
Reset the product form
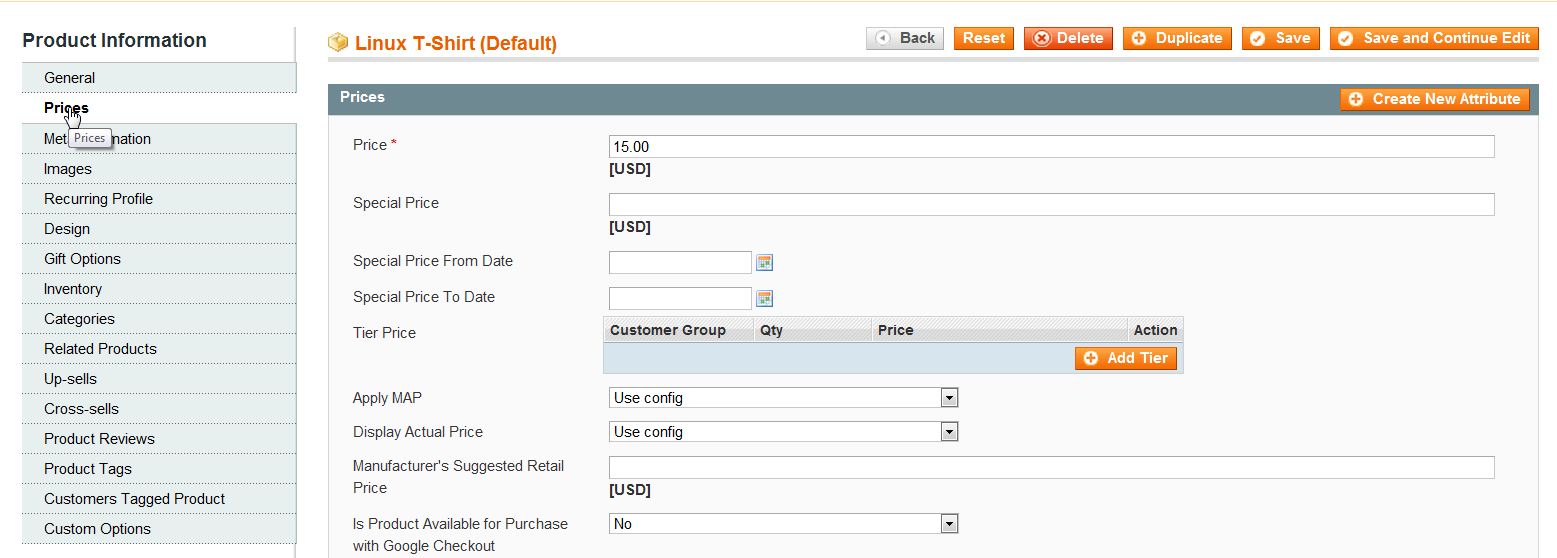983,38
